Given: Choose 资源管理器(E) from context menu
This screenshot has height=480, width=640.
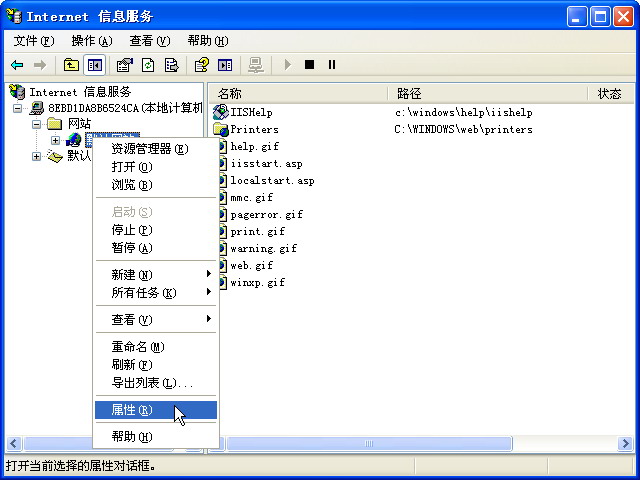Looking at the screenshot, I should 156,149.
